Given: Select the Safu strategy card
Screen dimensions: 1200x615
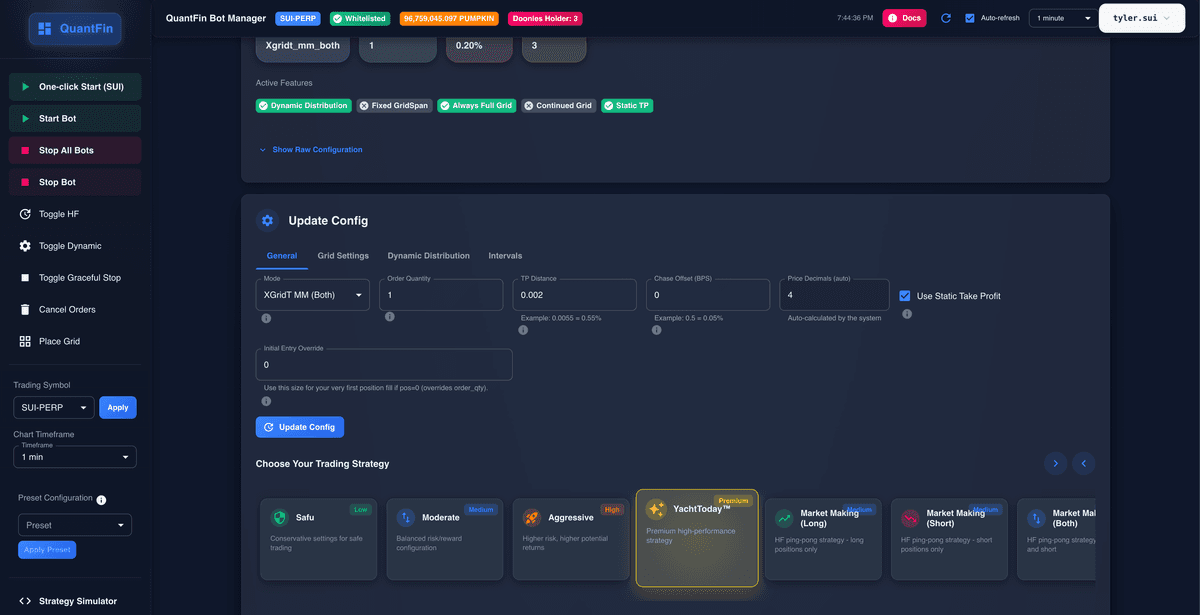Looking at the screenshot, I should (319, 539).
